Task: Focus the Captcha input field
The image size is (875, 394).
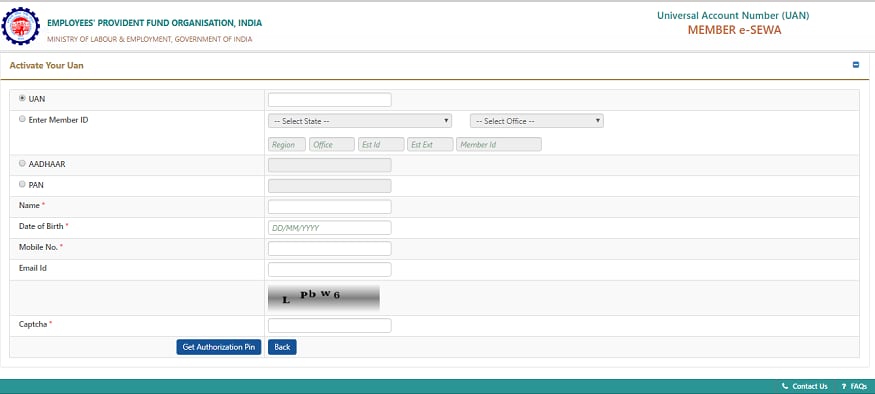Action: (x=330, y=325)
